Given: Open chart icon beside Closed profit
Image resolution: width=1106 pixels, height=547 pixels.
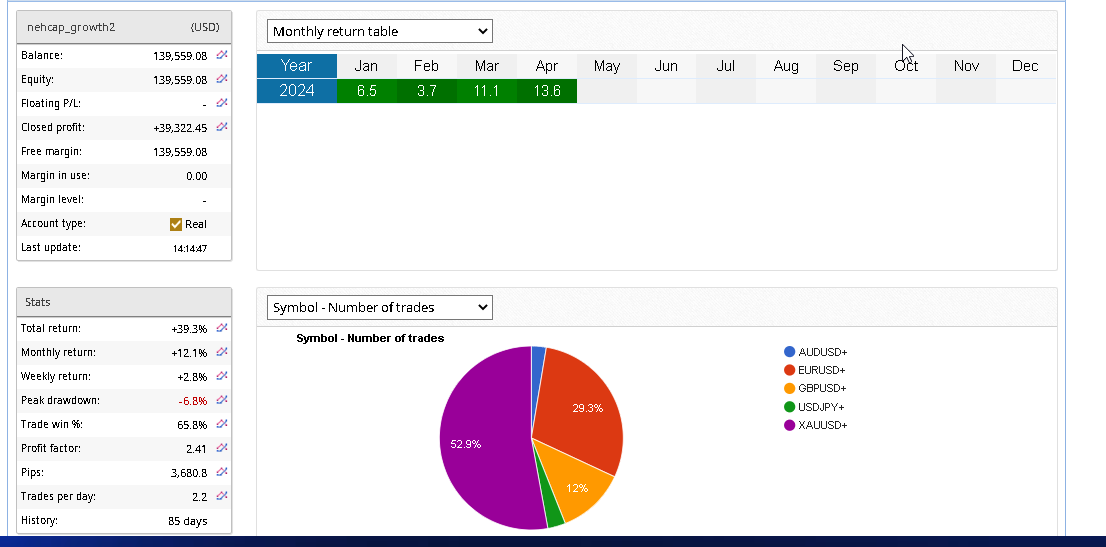Looking at the screenshot, I should 222,128.
